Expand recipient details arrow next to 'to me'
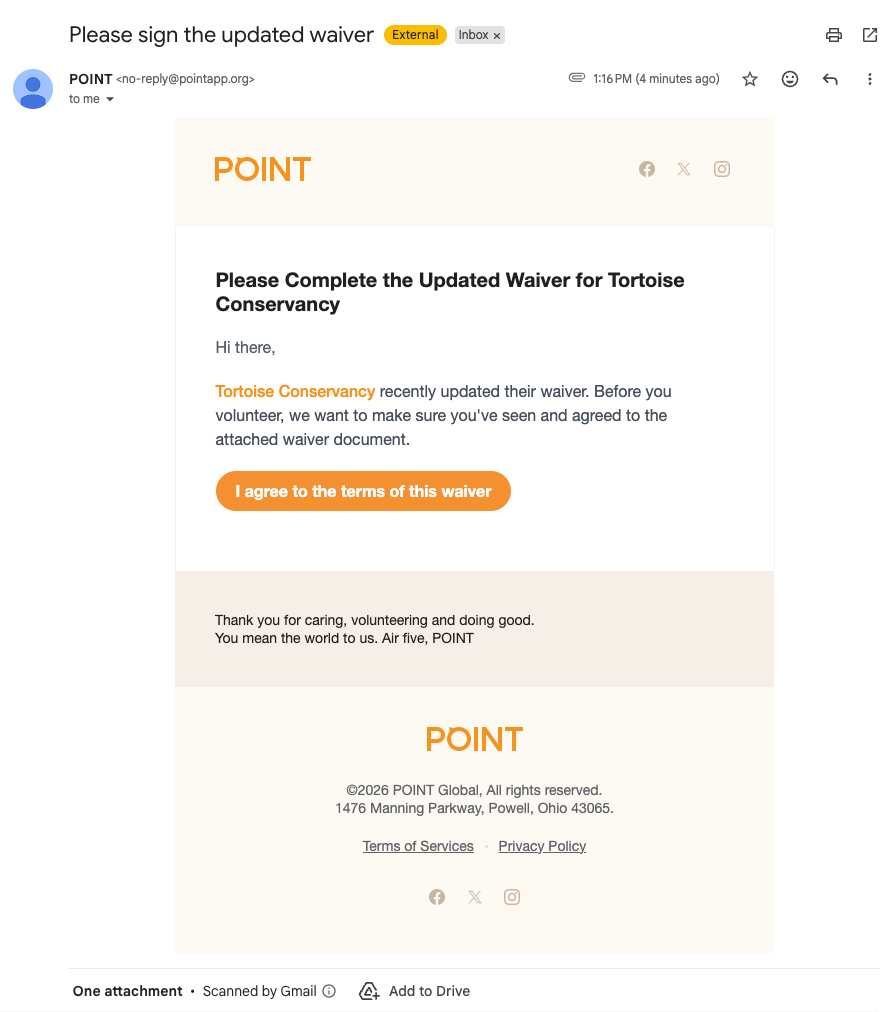The width and height of the screenshot is (895, 1012). pos(110,99)
